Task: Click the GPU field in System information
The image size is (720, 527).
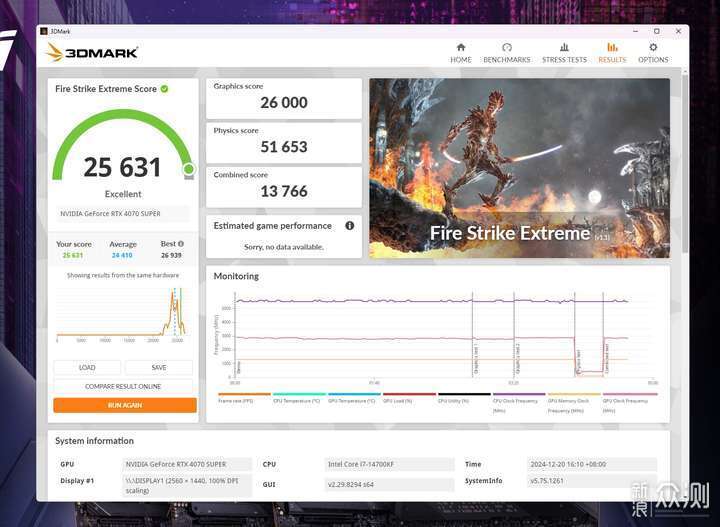Action: (x=187, y=464)
